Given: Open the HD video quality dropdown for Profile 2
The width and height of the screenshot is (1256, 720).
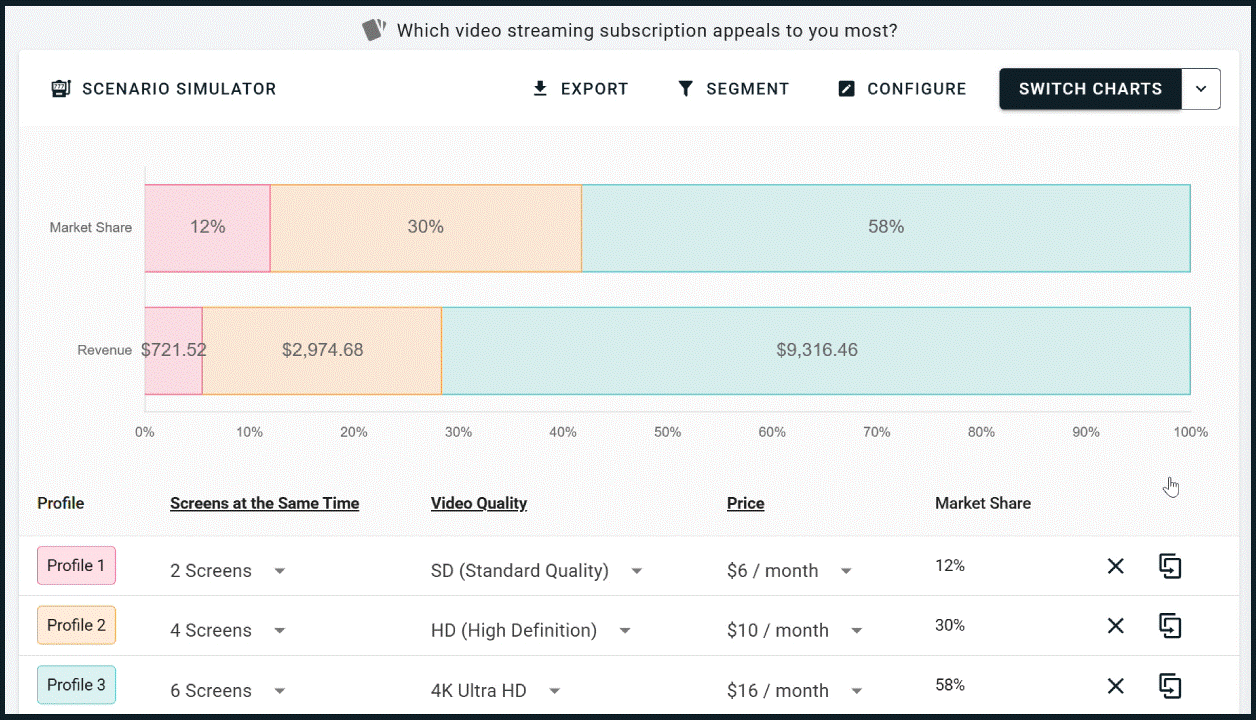Looking at the screenshot, I should tap(624, 630).
